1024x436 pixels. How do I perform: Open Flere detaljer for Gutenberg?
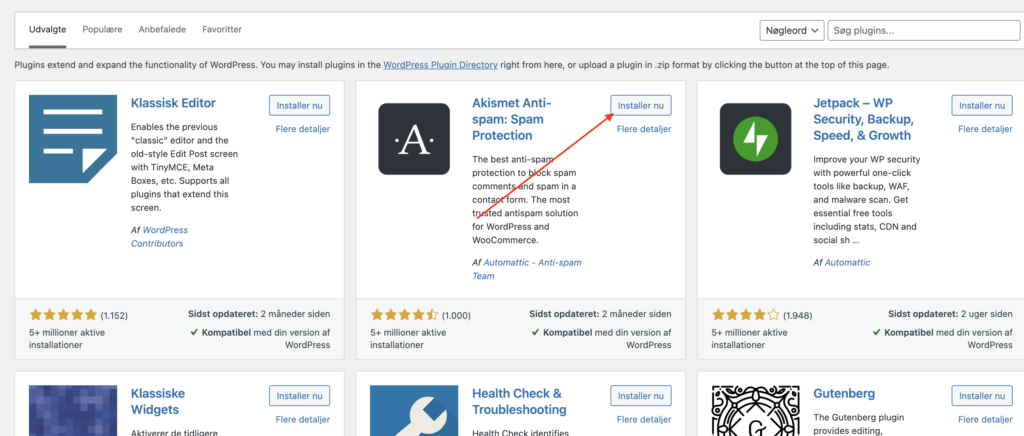985,420
